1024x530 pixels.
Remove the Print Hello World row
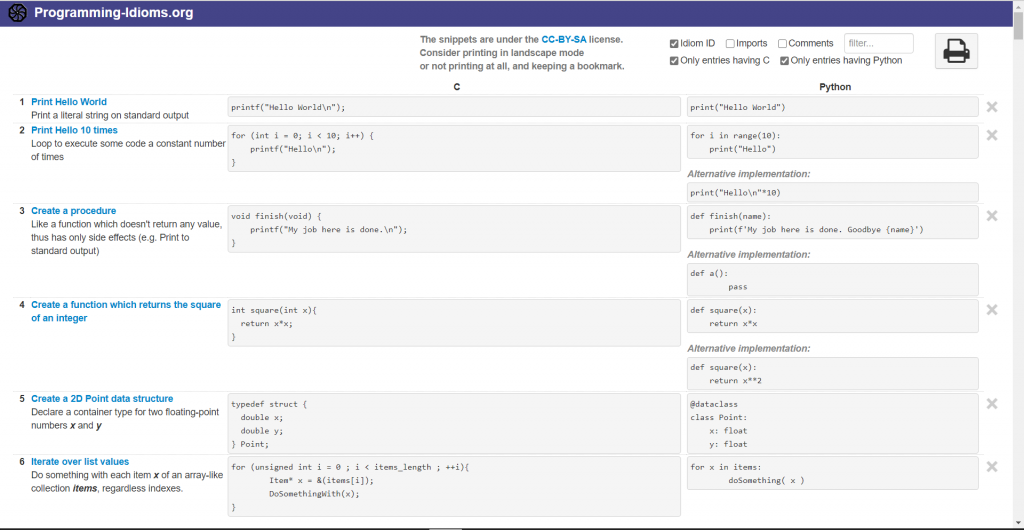tap(992, 107)
